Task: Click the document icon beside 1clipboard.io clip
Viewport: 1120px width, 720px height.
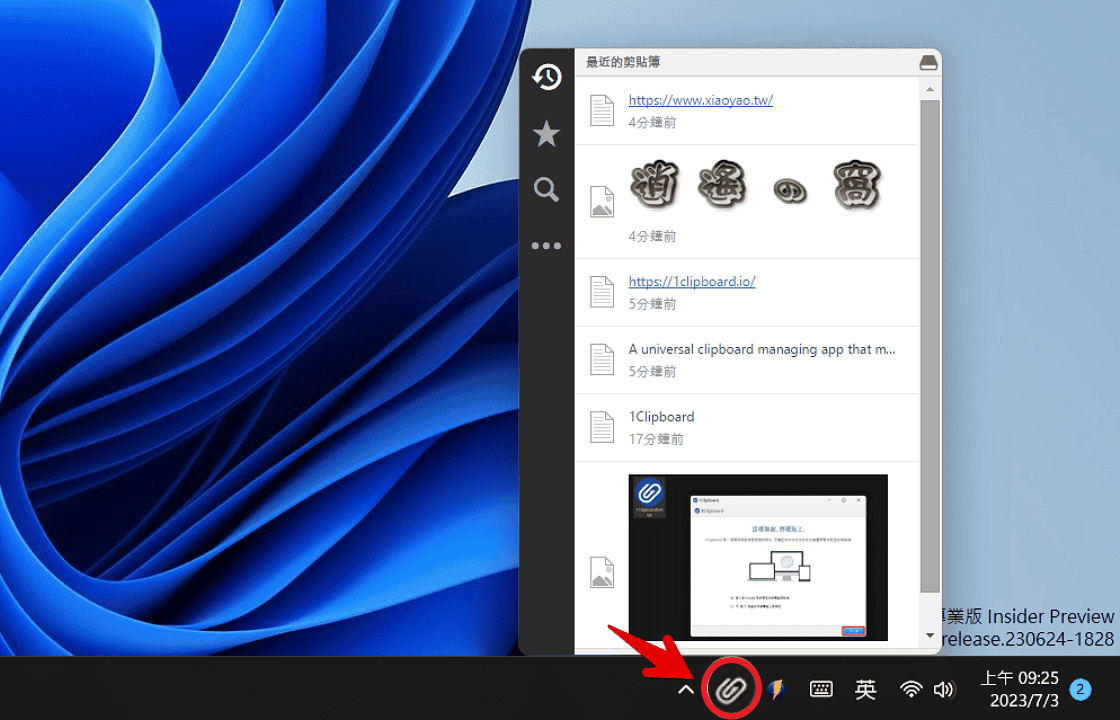Action: click(602, 292)
